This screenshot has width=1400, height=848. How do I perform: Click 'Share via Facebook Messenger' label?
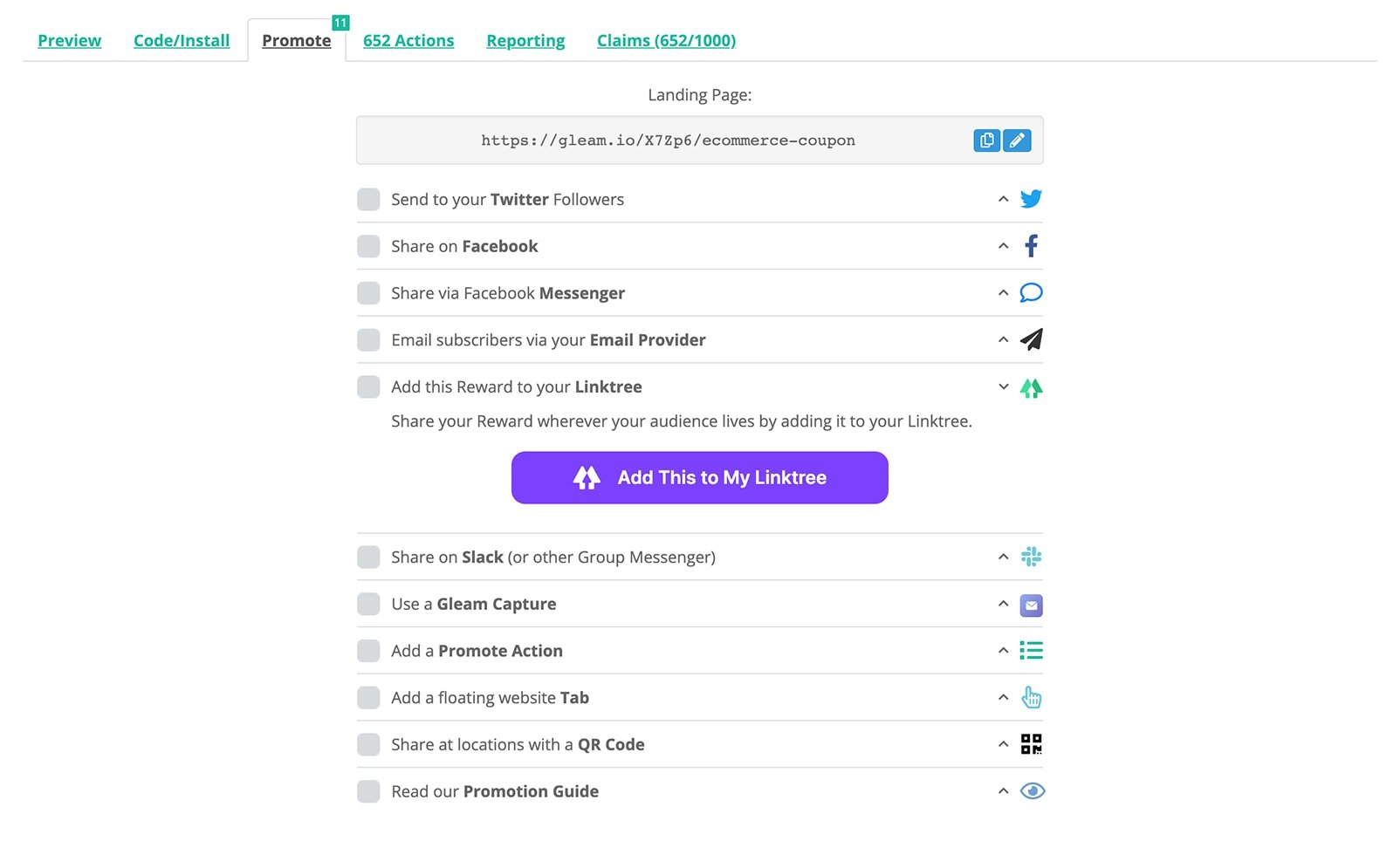pyautogui.click(x=508, y=293)
